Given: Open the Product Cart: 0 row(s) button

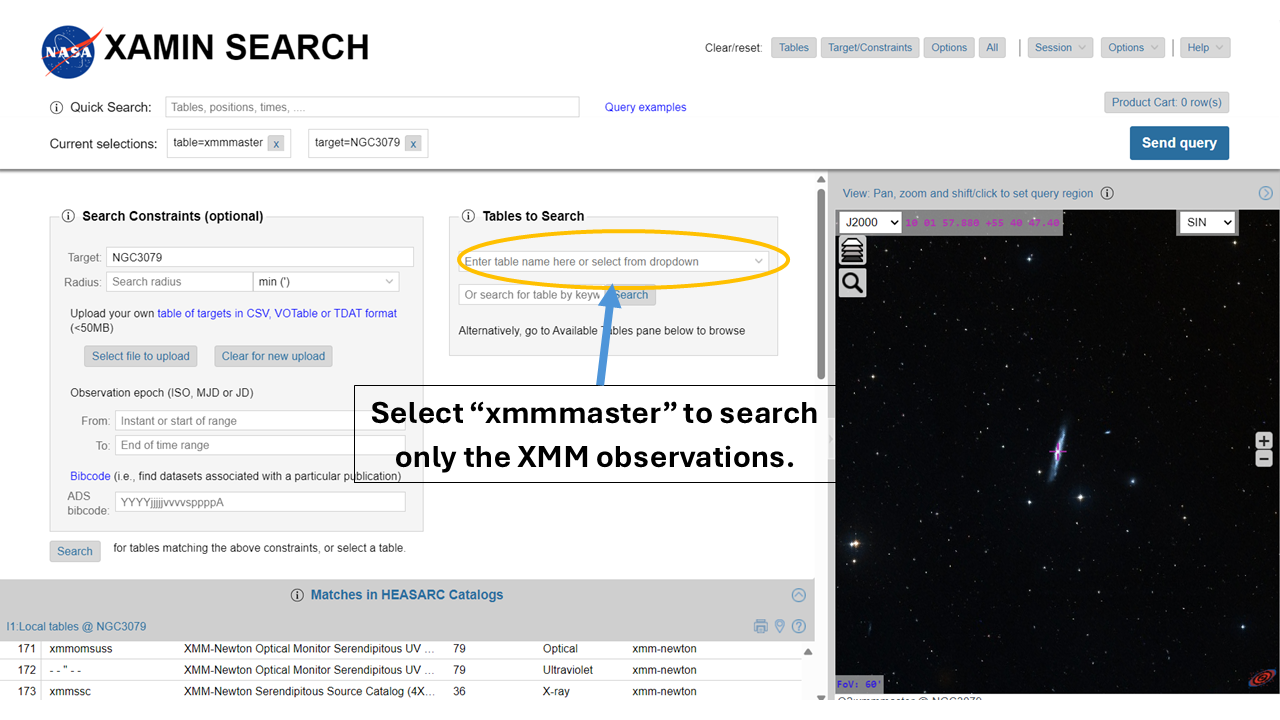Looking at the screenshot, I should pos(1166,103).
